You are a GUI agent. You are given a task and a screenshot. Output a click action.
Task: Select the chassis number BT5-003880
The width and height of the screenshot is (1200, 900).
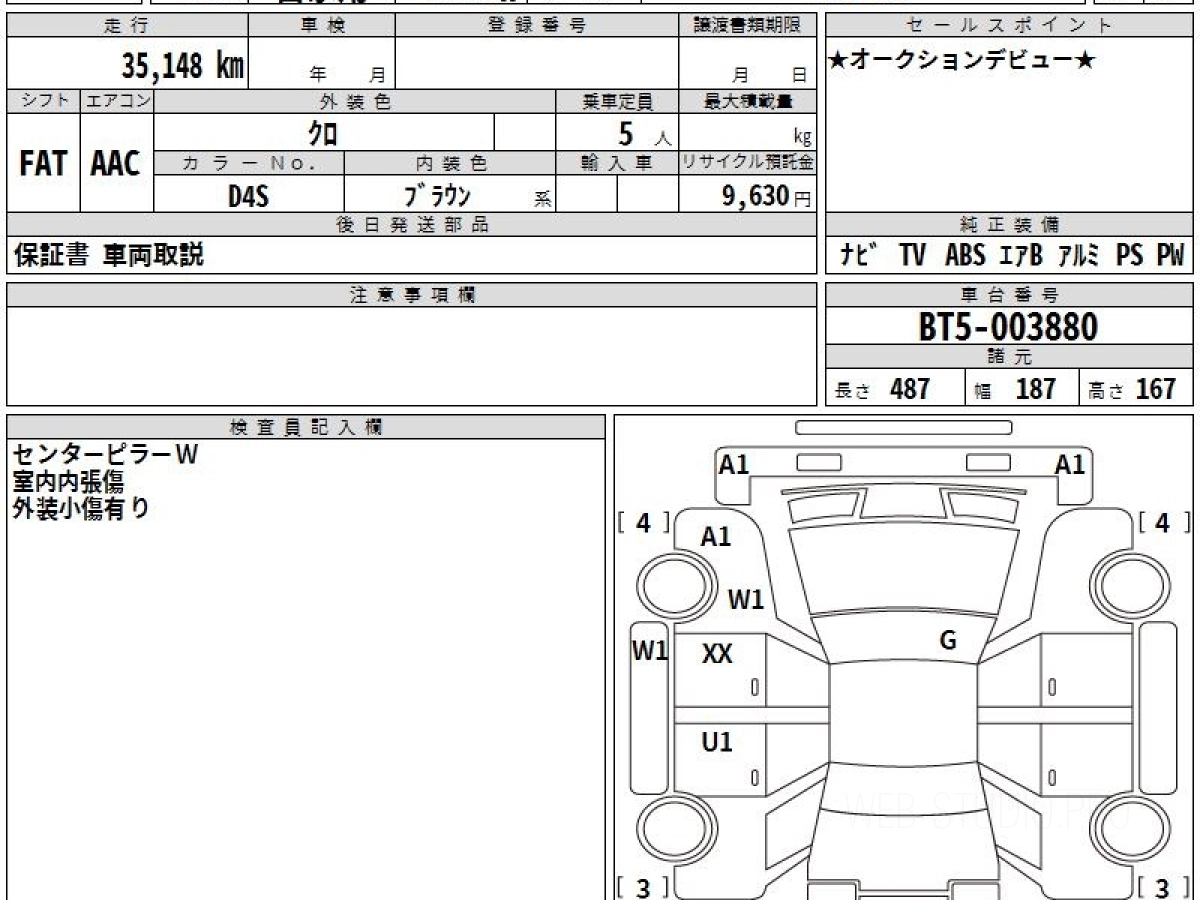[1008, 326]
